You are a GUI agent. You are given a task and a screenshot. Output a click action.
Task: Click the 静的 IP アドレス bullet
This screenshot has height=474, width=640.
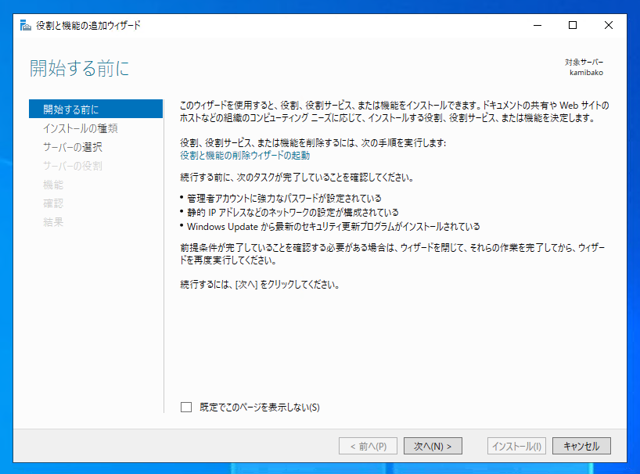point(293,212)
